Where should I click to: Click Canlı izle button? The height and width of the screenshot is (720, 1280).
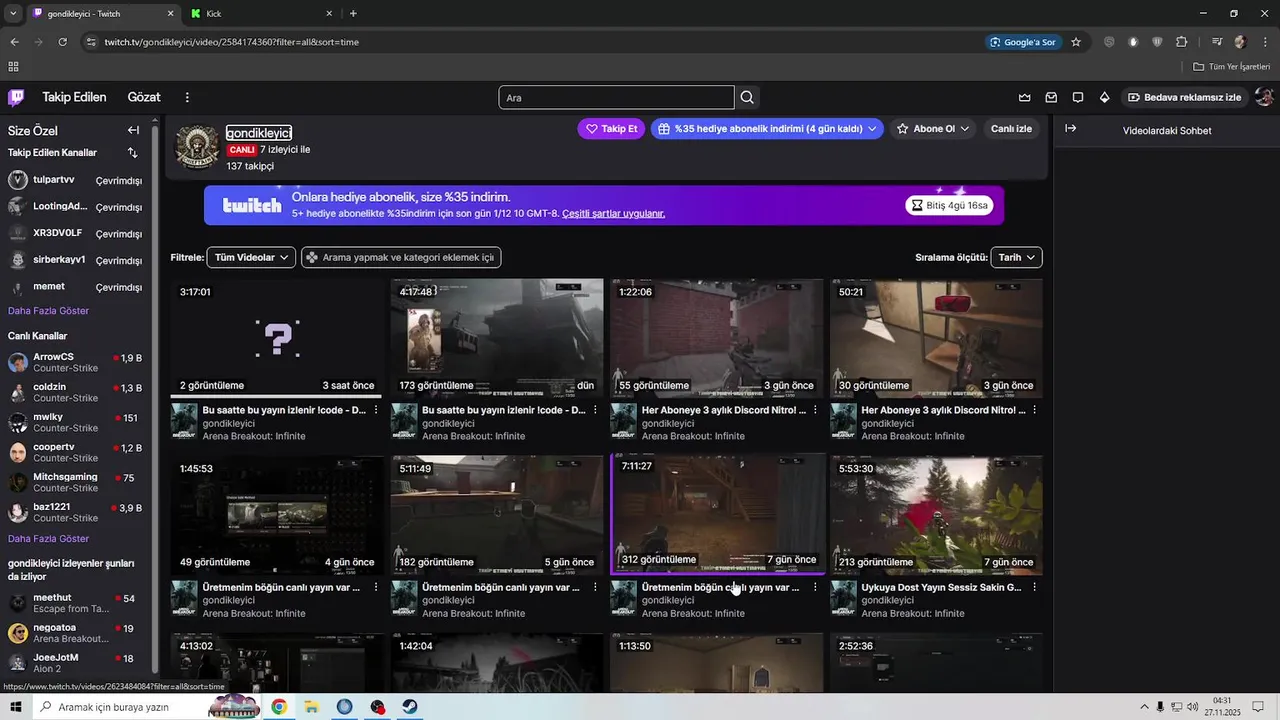click(x=1011, y=129)
